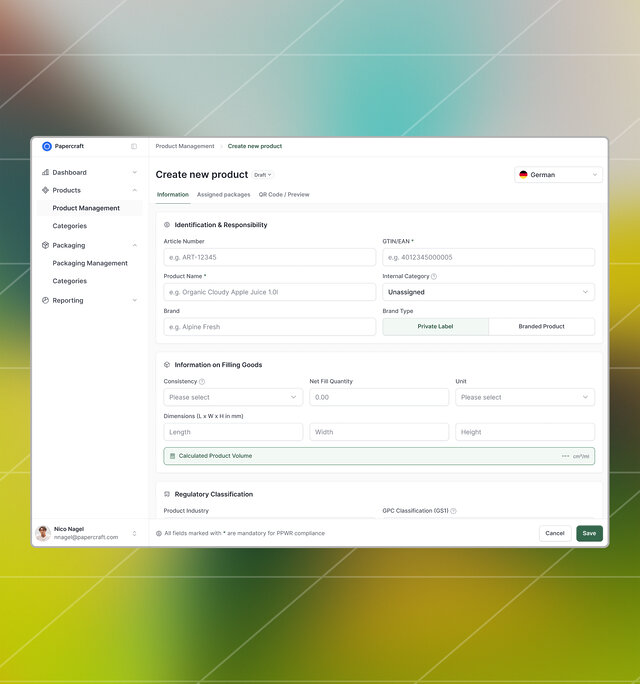Select the Private Label brand type
The width and height of the screenshot is (640, 684).
click(x=435, y=327)
